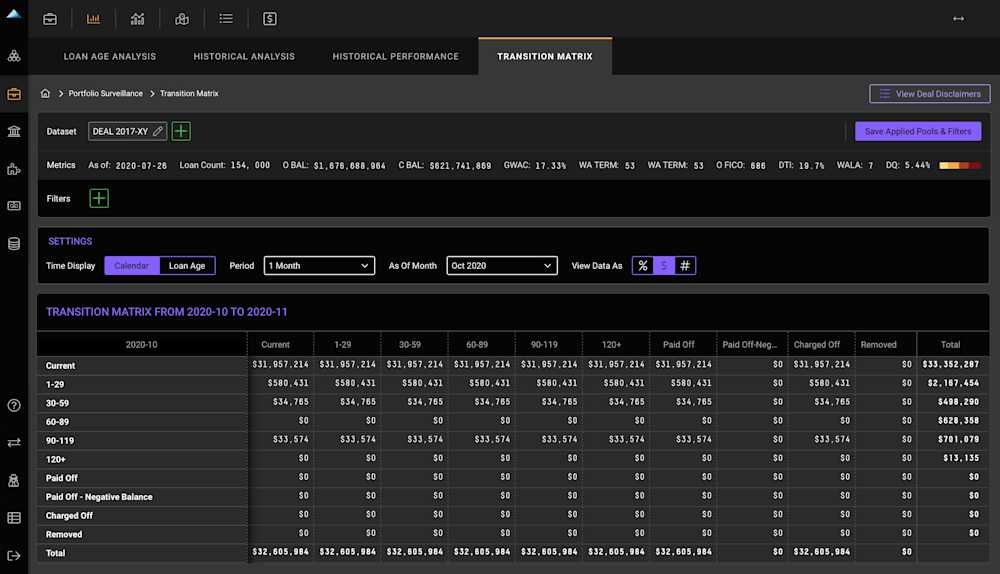Open the As Of Month Oct 2020 dropdown
Image resolution: width=1000 pixels, height=574 pixels.
[502, 266]
